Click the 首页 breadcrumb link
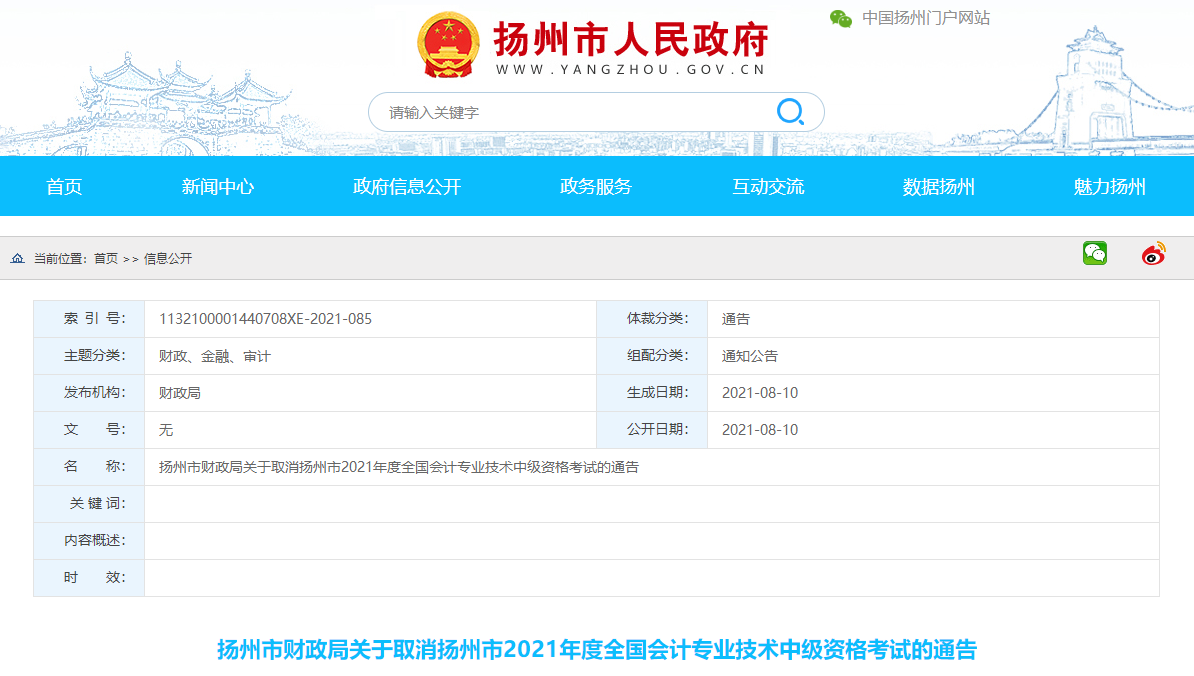Screen dimensions: 1194x676 (x=103, y=259)
